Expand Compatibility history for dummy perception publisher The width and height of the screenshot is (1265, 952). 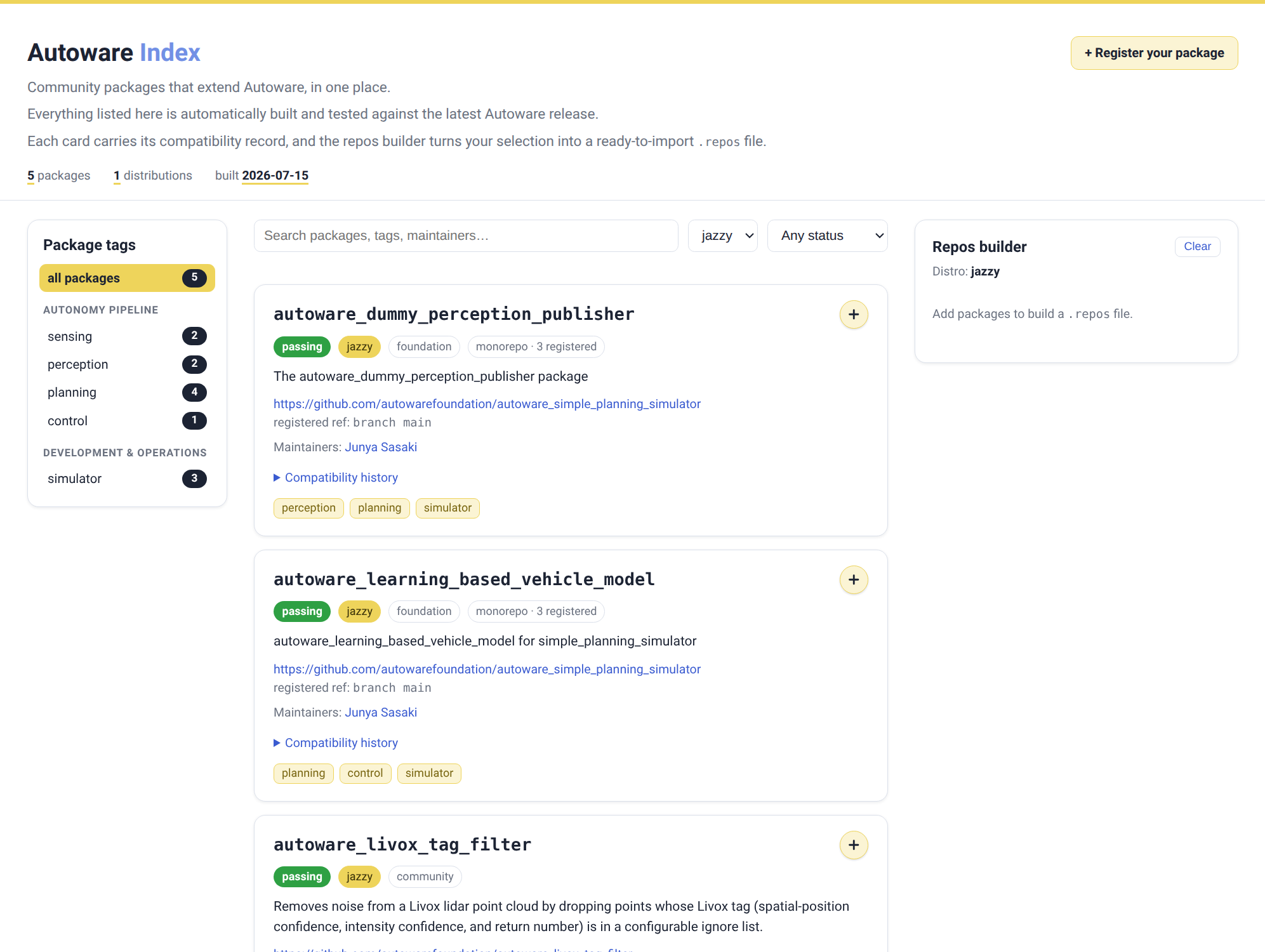[x=336, y=477]
